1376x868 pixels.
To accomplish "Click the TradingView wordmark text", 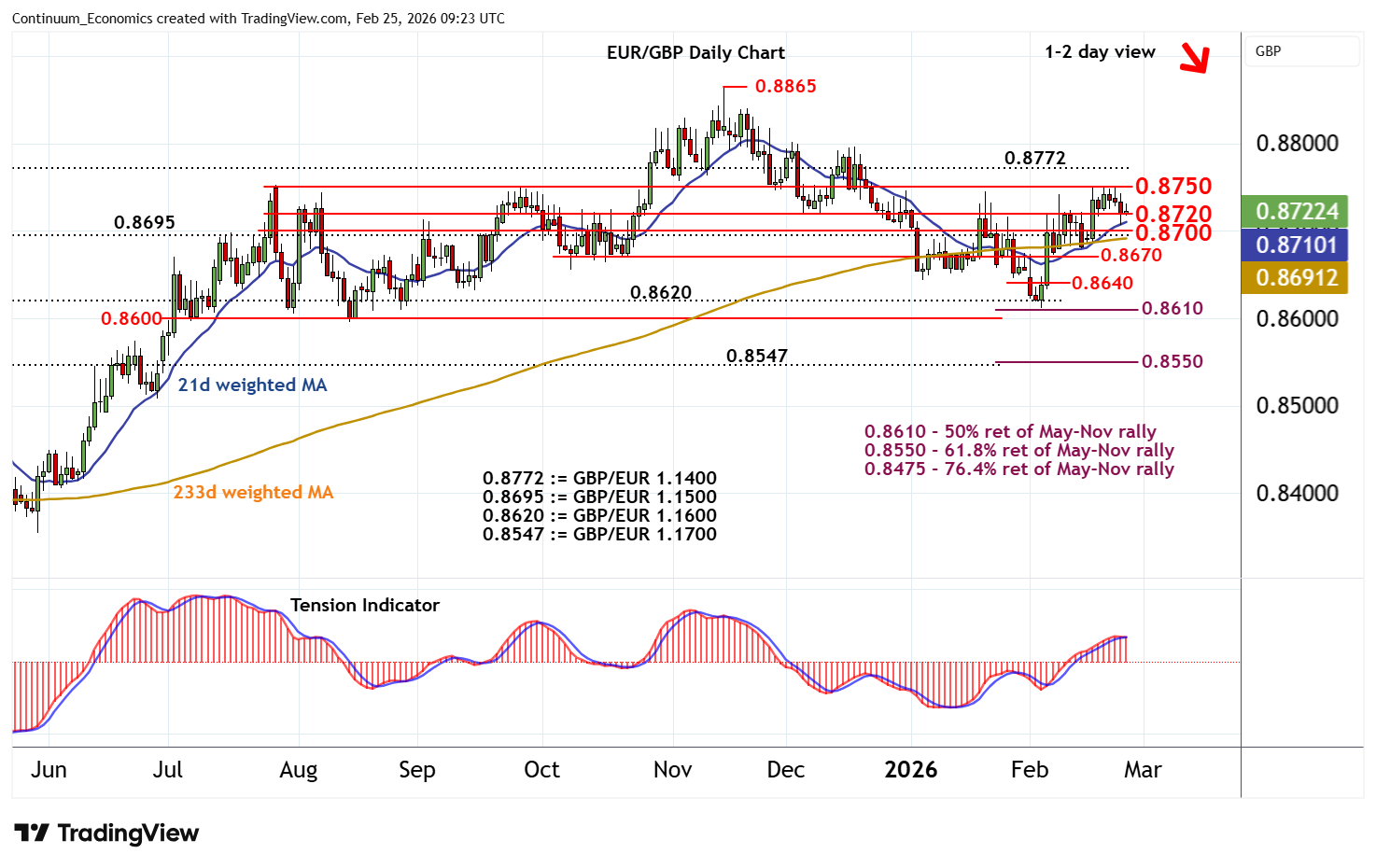I will click(x=128, y=833).
